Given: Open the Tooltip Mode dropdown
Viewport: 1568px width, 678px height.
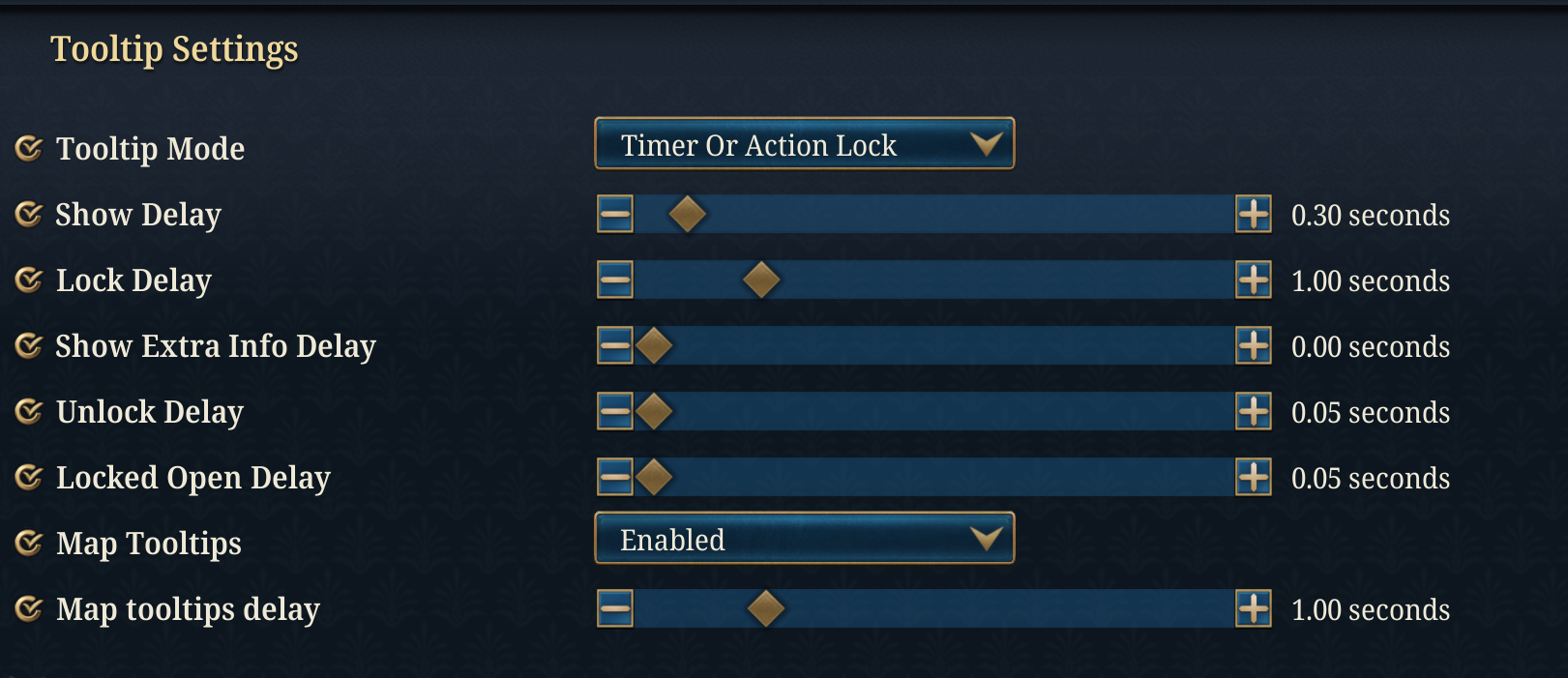Looking at the screenshot, I should [804, 144].
